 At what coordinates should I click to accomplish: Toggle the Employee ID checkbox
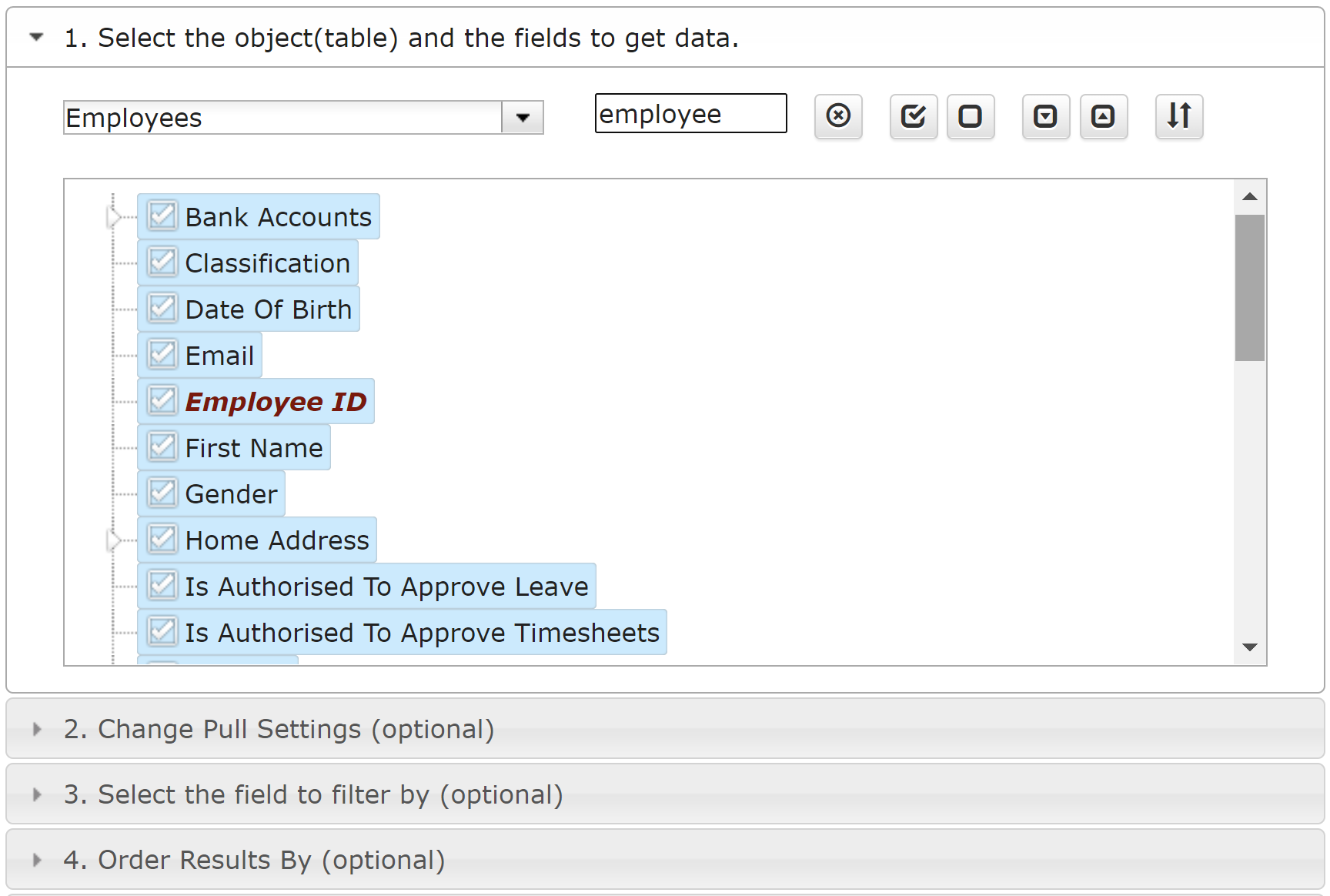[x=162, y=400]
